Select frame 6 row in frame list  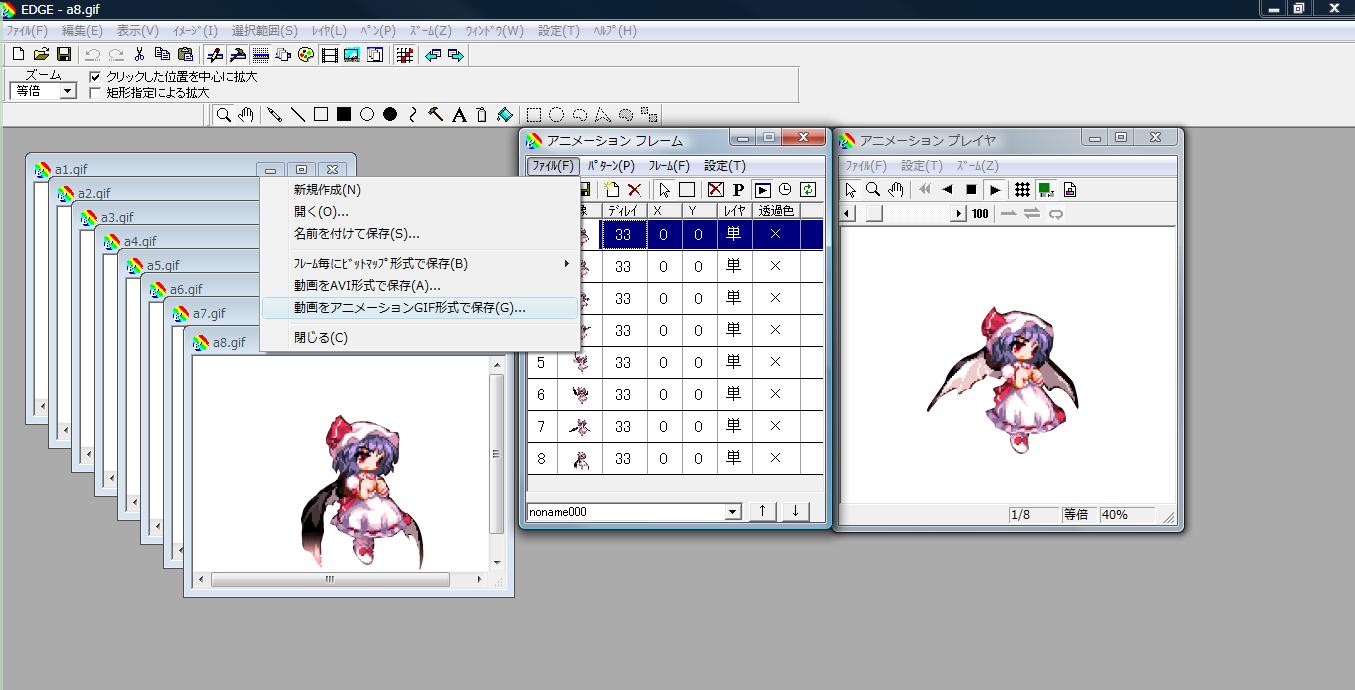point(675,395)
